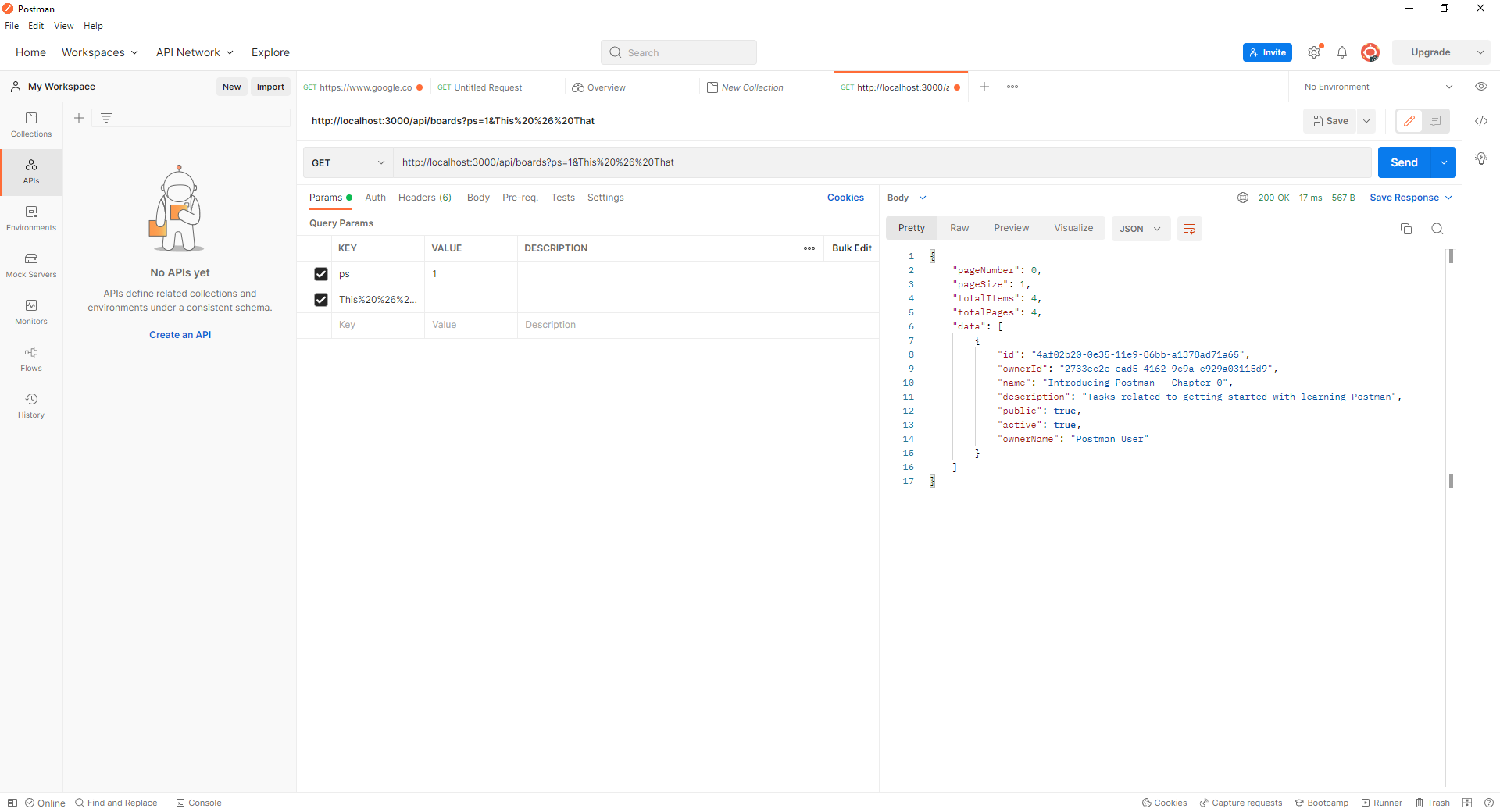Click the network globe icon in response
This screenshot has width=1500, height=812.
point(1243,198)
